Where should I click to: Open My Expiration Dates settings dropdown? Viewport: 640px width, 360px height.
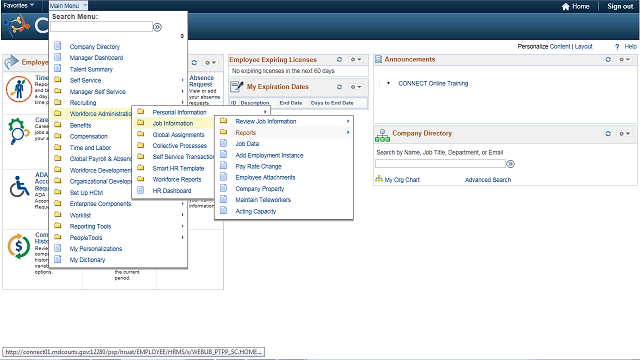point(356,87)
